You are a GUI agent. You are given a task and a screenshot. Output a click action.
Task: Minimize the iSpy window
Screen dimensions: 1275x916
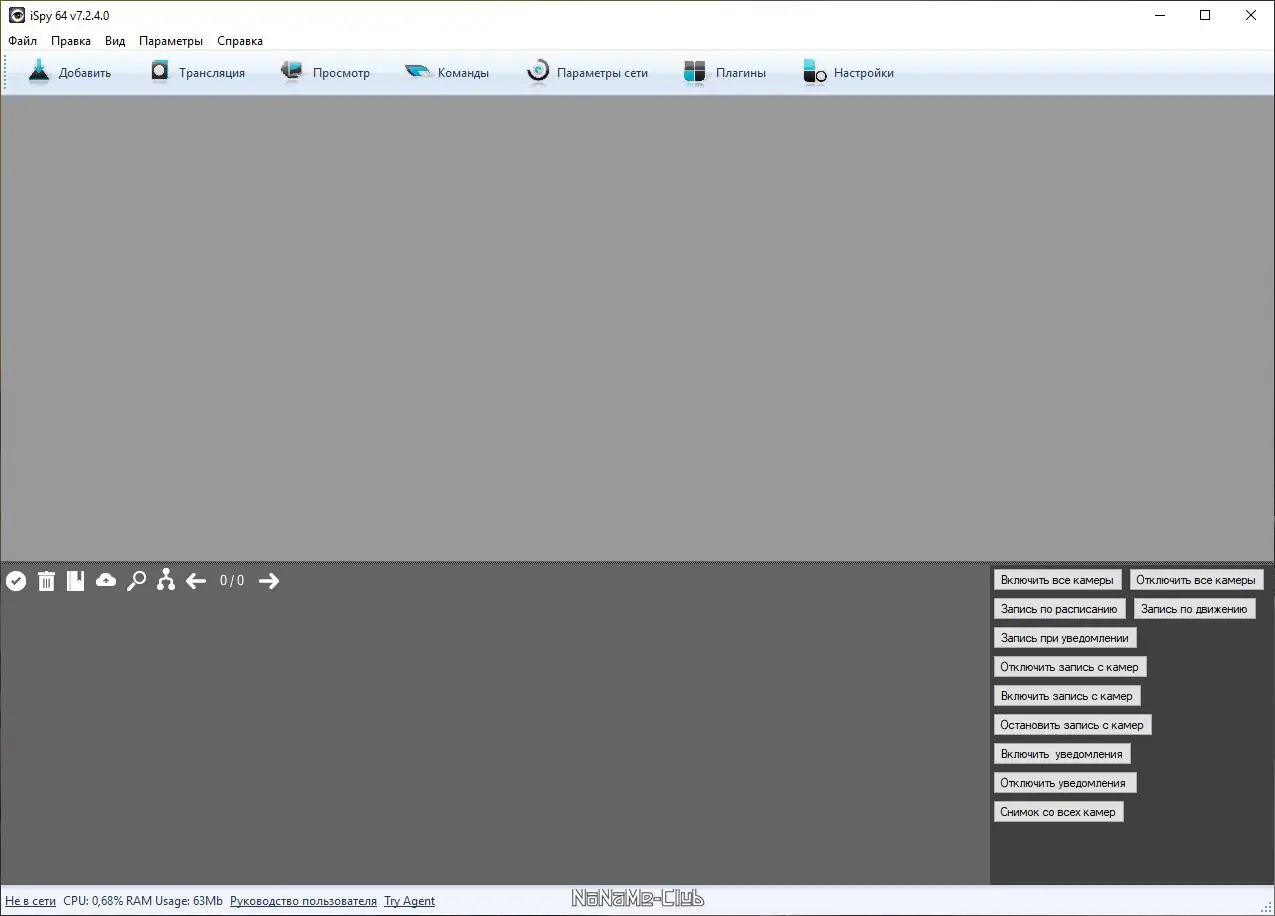point(1160,15)
